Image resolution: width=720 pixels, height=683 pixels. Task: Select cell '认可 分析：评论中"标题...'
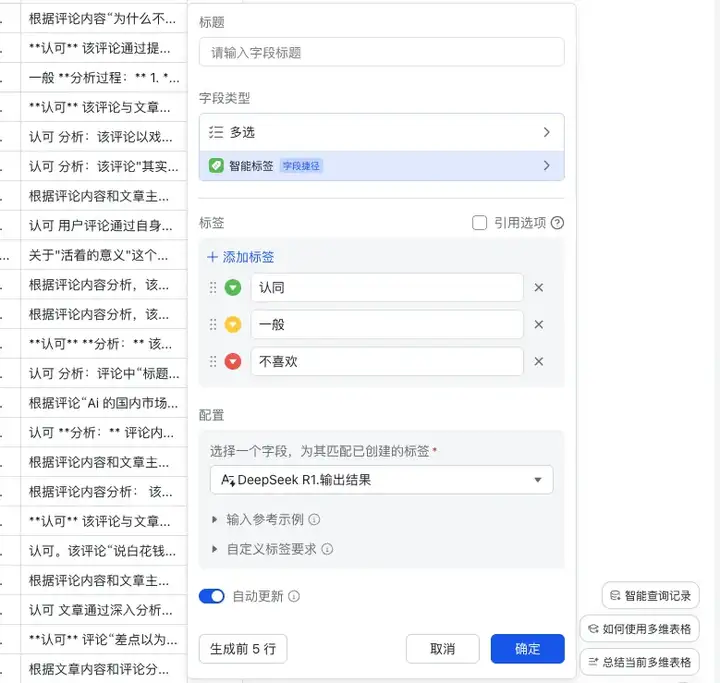pyautogui.click(x=104, y=373)
